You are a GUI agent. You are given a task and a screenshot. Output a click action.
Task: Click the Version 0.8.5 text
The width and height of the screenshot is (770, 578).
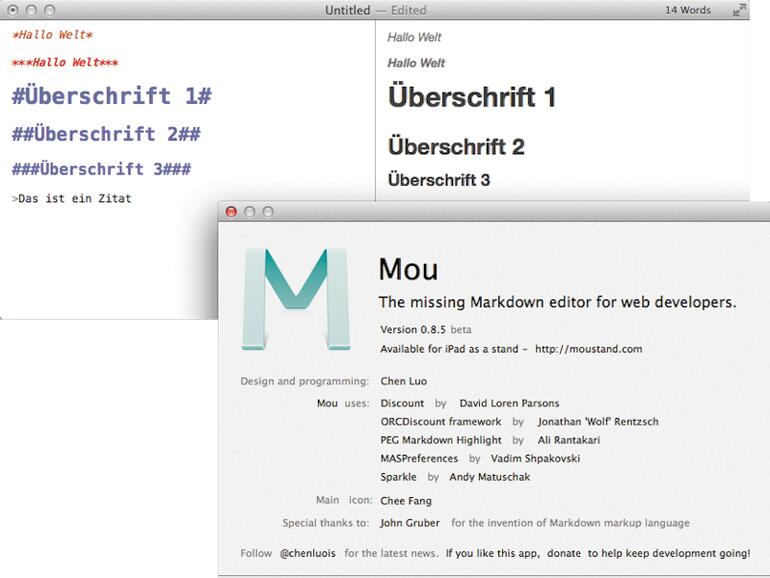click(x=412, y=330)
